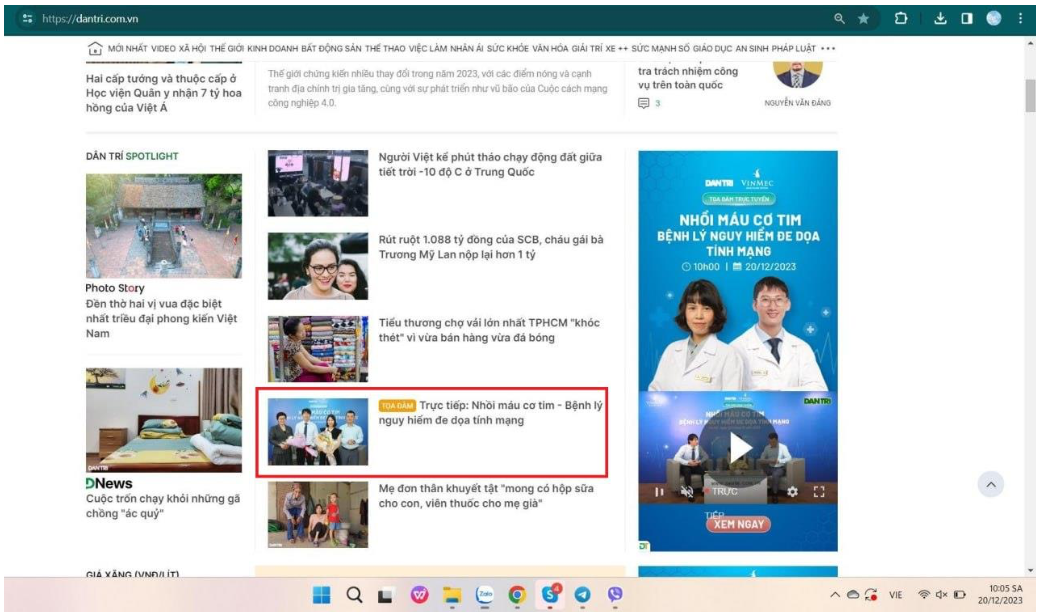The image size is (1040, 612).
Task: Open VIE language indicator in tray
Action: pos(895,595)
